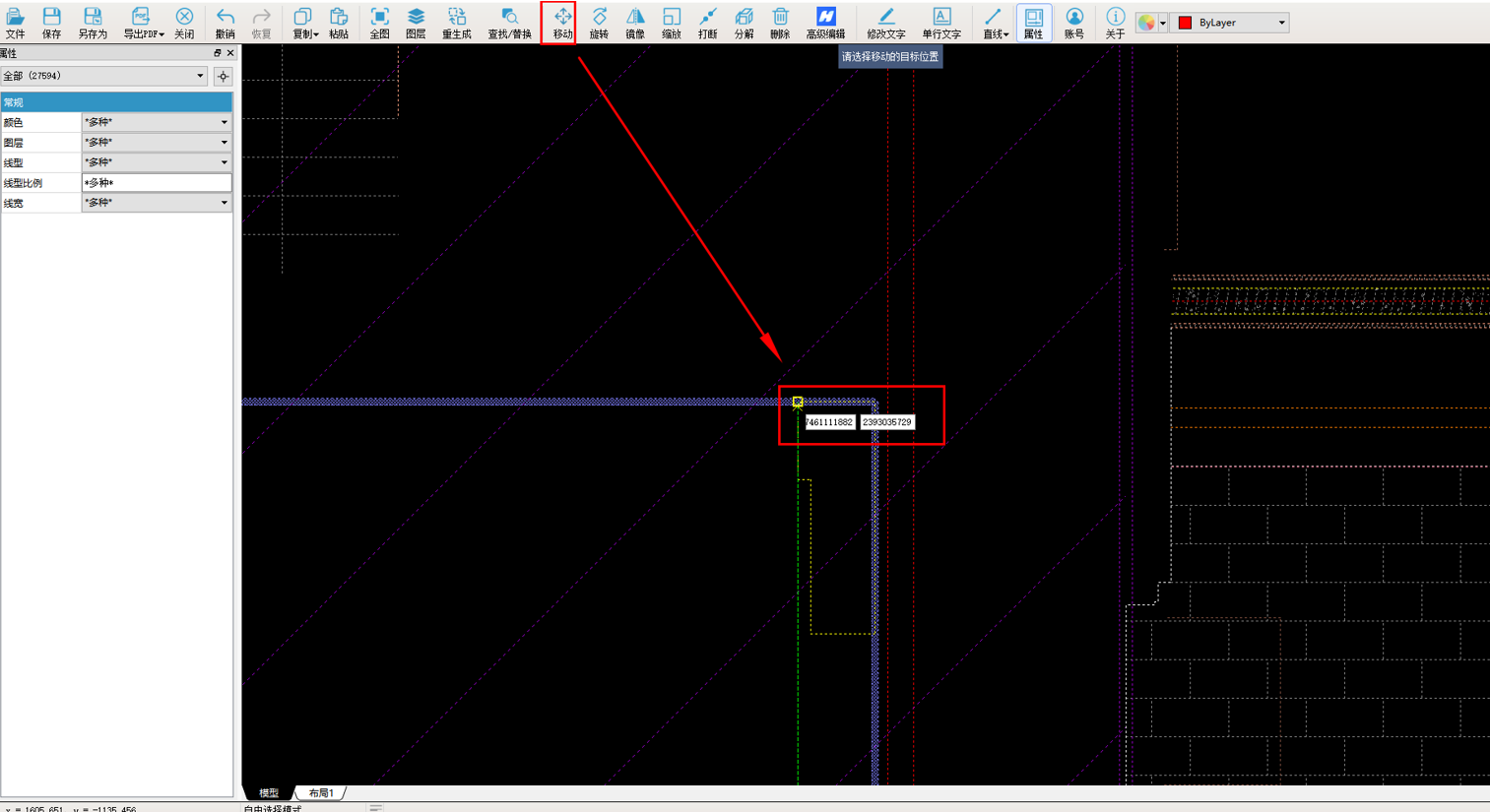Select the Mirror (镜像) tool
The height and width of the screenshot is (812, 1490).
[635, 23]
